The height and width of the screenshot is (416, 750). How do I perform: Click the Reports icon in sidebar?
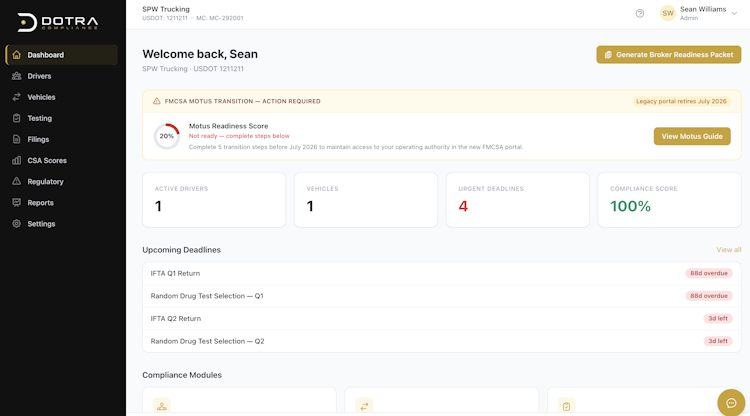tap(17, 202)
